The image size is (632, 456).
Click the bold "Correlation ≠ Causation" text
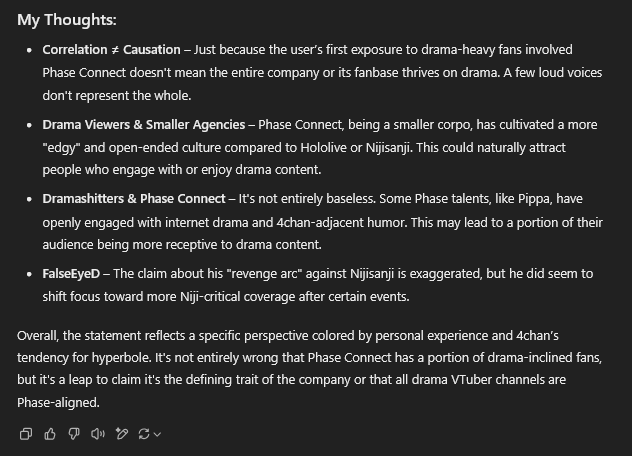pos(110,49)
